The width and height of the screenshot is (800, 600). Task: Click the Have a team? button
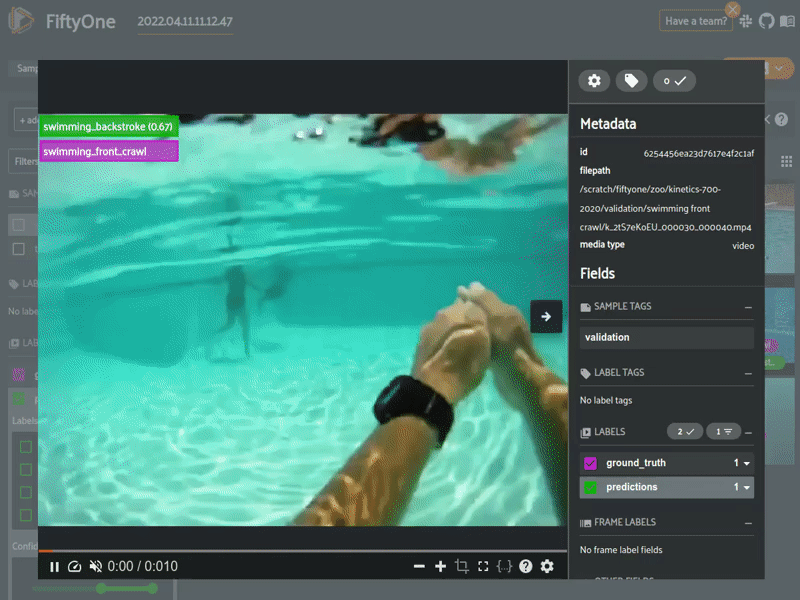[696, 21]
